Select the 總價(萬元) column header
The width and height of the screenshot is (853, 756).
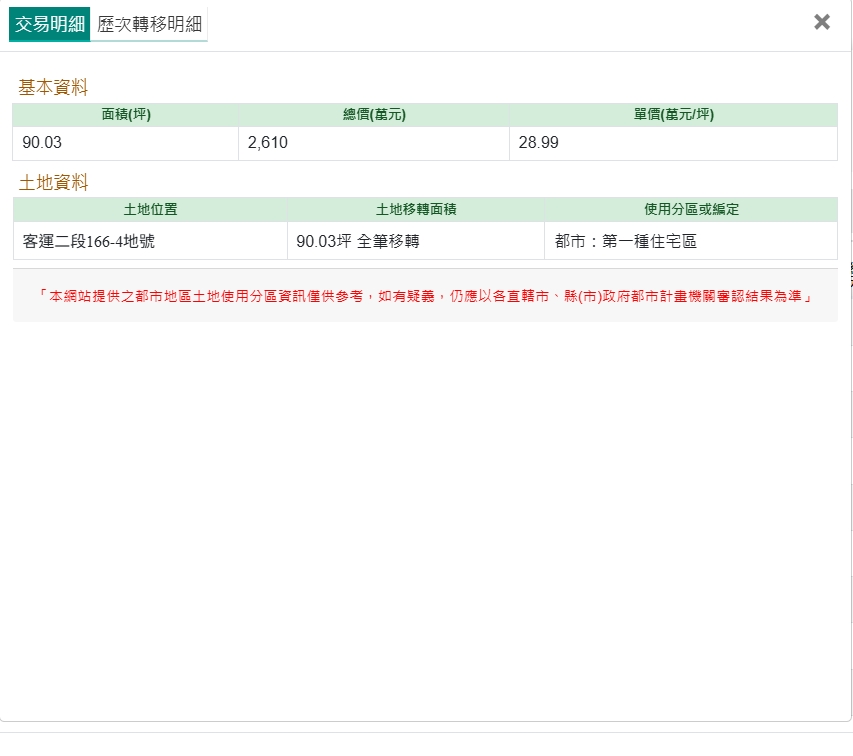click(x=374, y=115)
